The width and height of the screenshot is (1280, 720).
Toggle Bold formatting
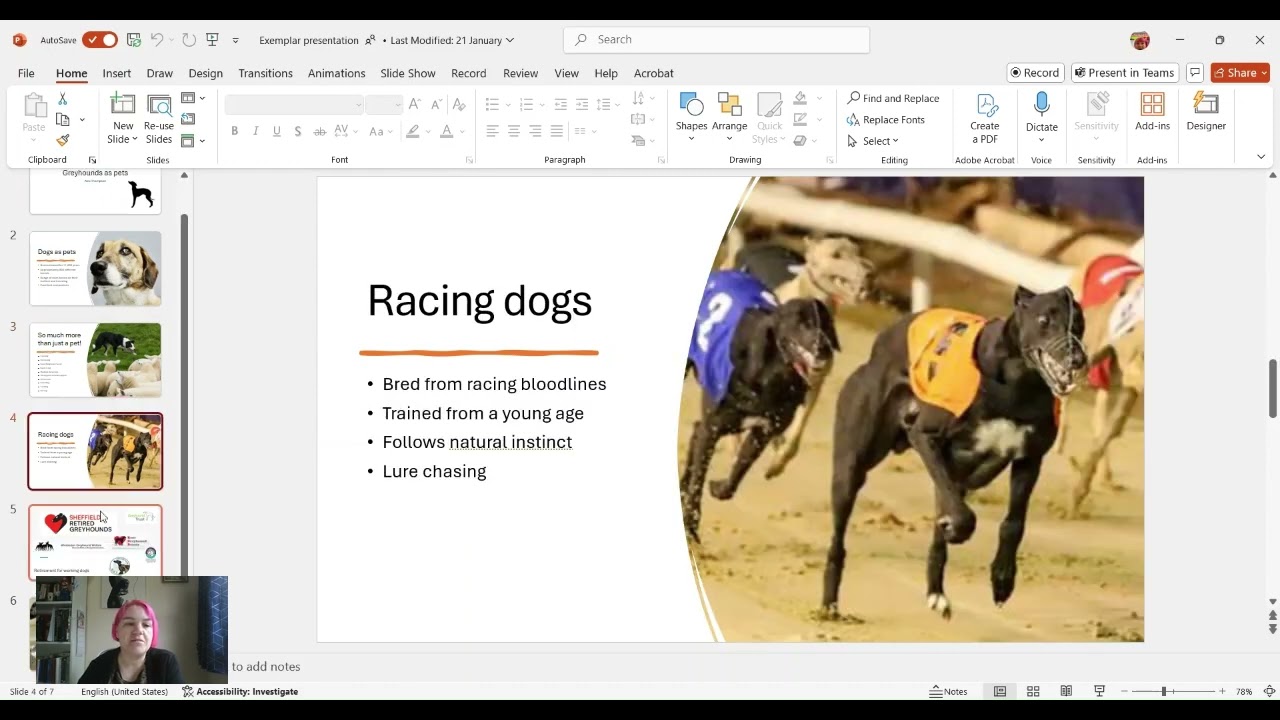click(234, 131)
